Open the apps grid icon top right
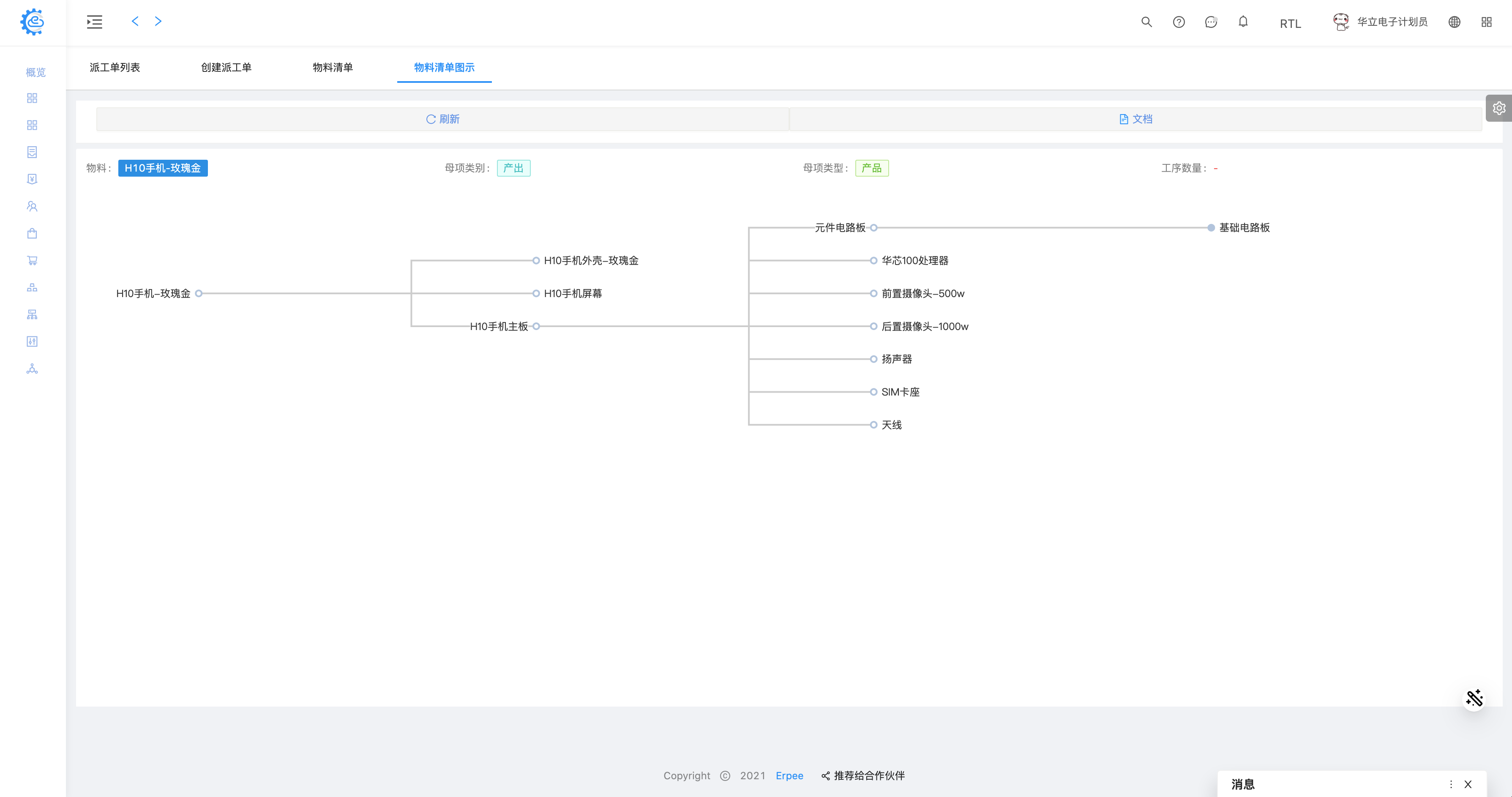Viewport: 1512px width, 797px height. [1486, 22]
